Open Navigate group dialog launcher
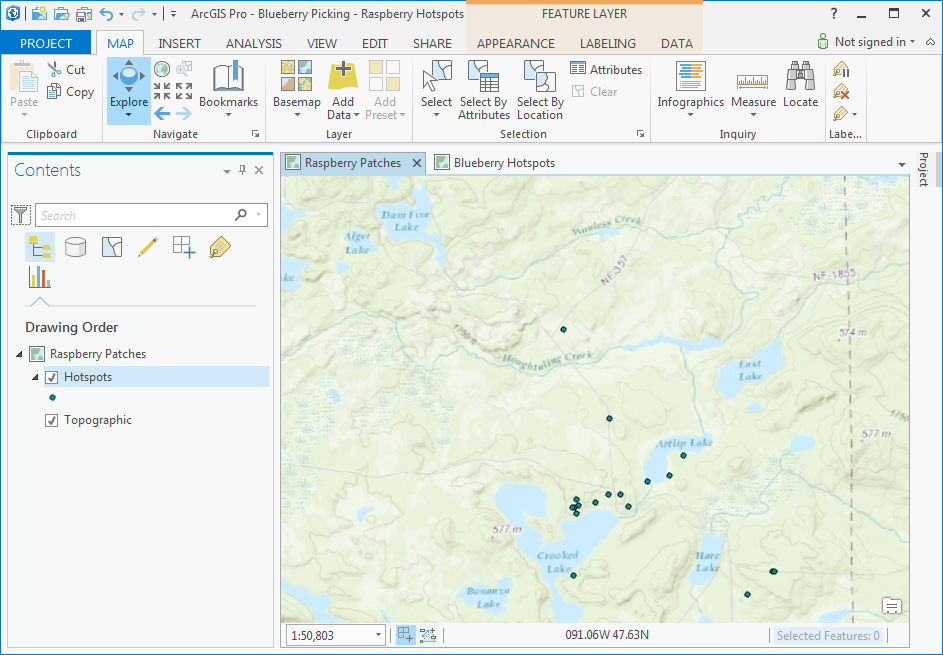The width and height of the screenshot is (943, 655). click(x=256, y=134)
